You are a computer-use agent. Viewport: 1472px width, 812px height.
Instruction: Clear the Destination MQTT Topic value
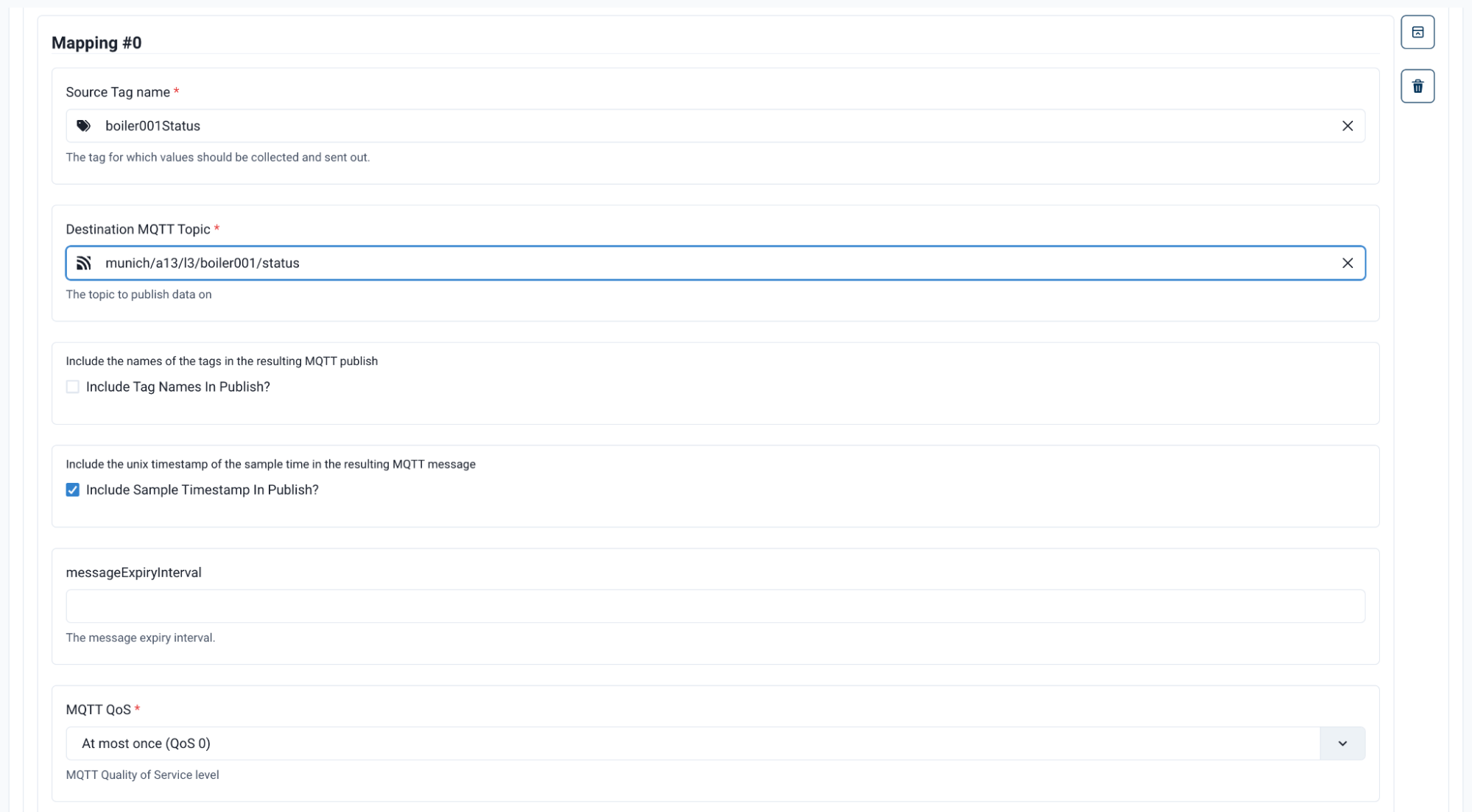tap(1347, 263)
